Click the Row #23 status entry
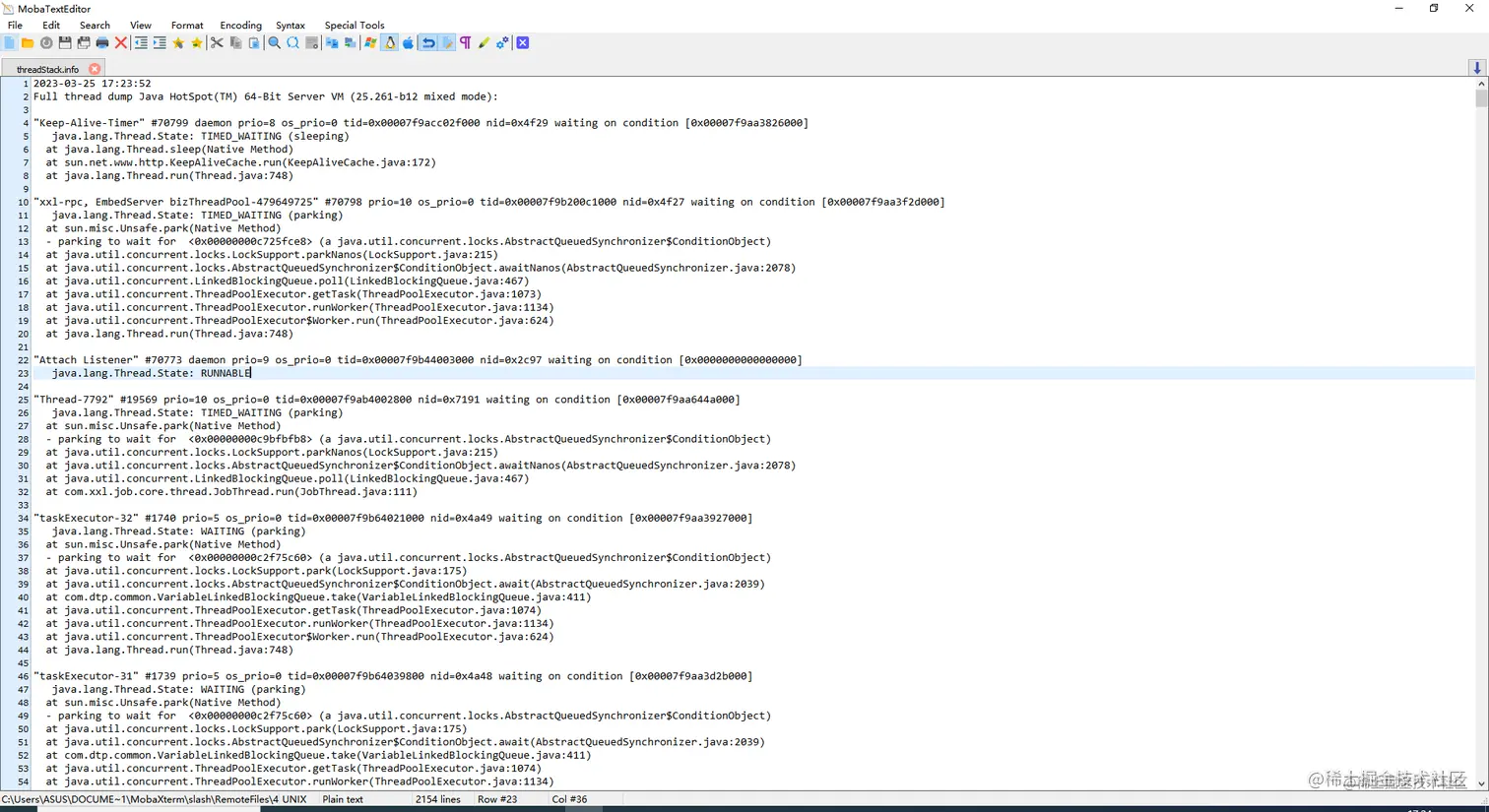Viewport: 1489px width, 812px height. (497, 799)
